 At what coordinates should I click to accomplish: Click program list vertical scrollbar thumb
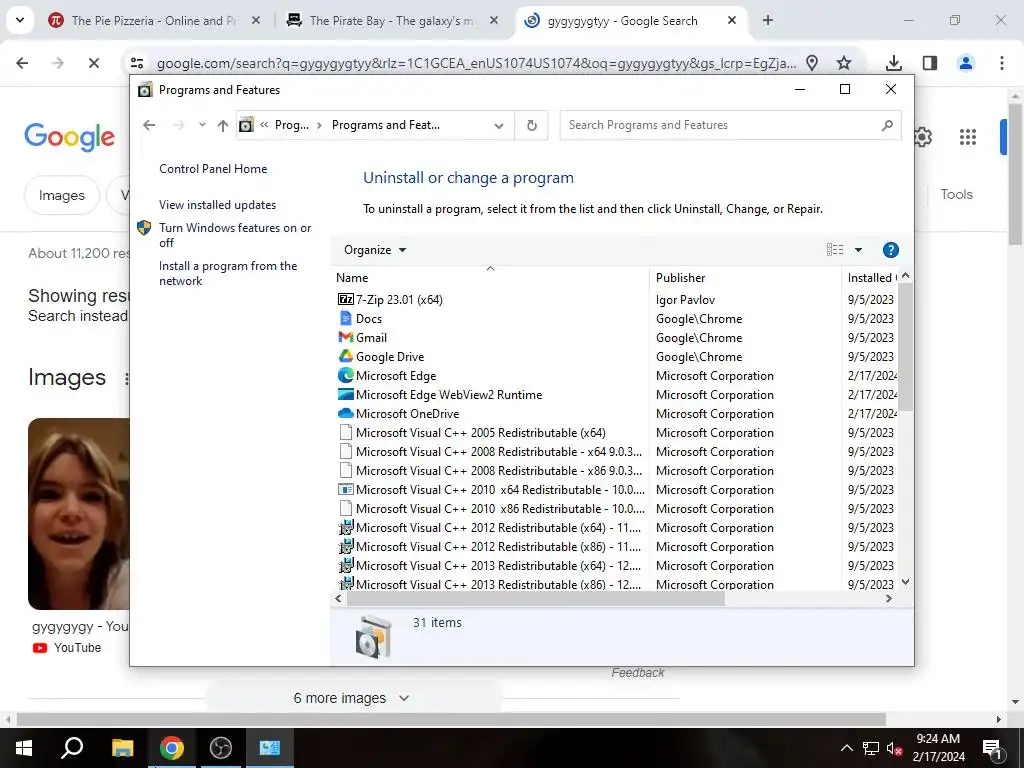click(x=905, y=347)
